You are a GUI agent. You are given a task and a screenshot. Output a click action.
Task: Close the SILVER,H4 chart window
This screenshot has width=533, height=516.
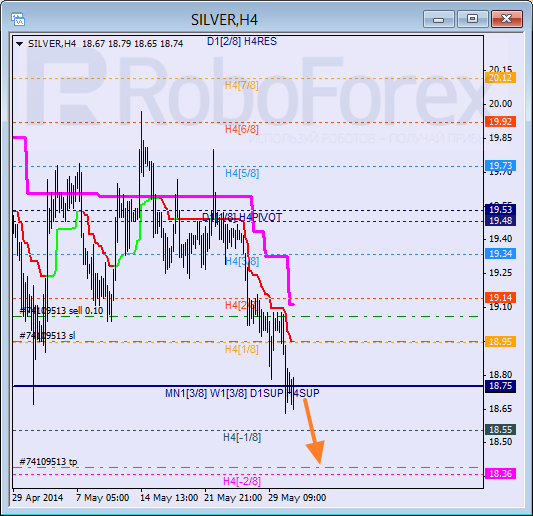tap(506, 19)
